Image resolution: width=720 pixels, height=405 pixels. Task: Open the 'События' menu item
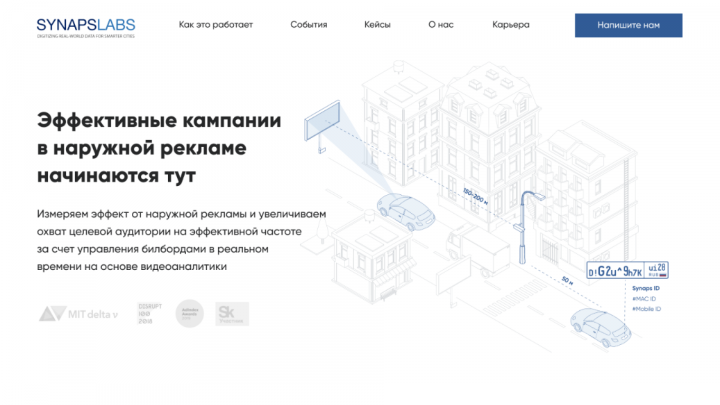click(309, 25)
